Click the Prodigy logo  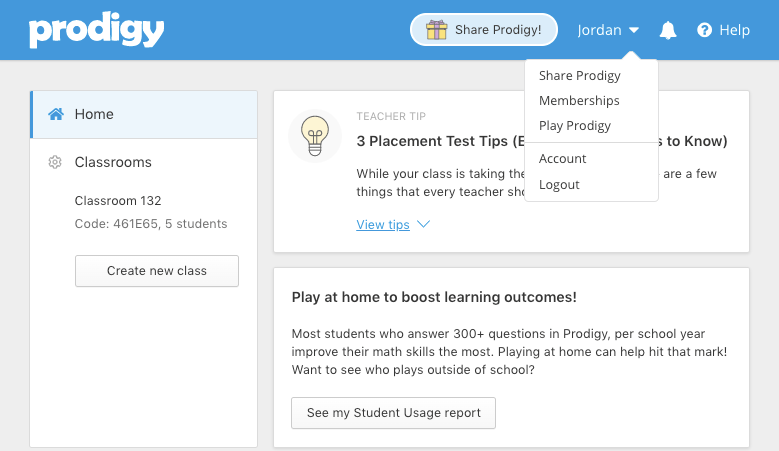96,30
